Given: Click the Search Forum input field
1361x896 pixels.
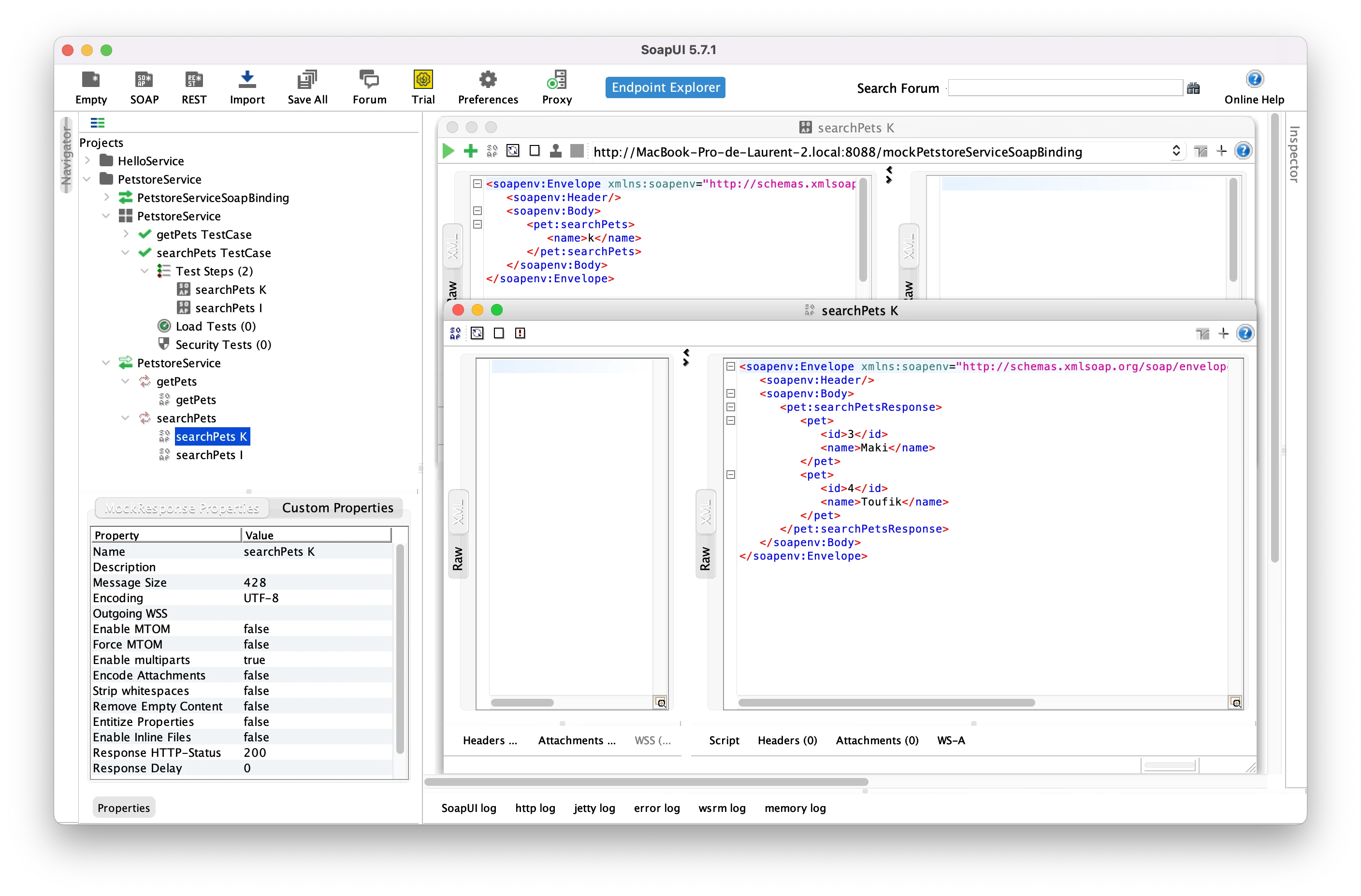Looking at the screenshot, I should [1064, 88].
